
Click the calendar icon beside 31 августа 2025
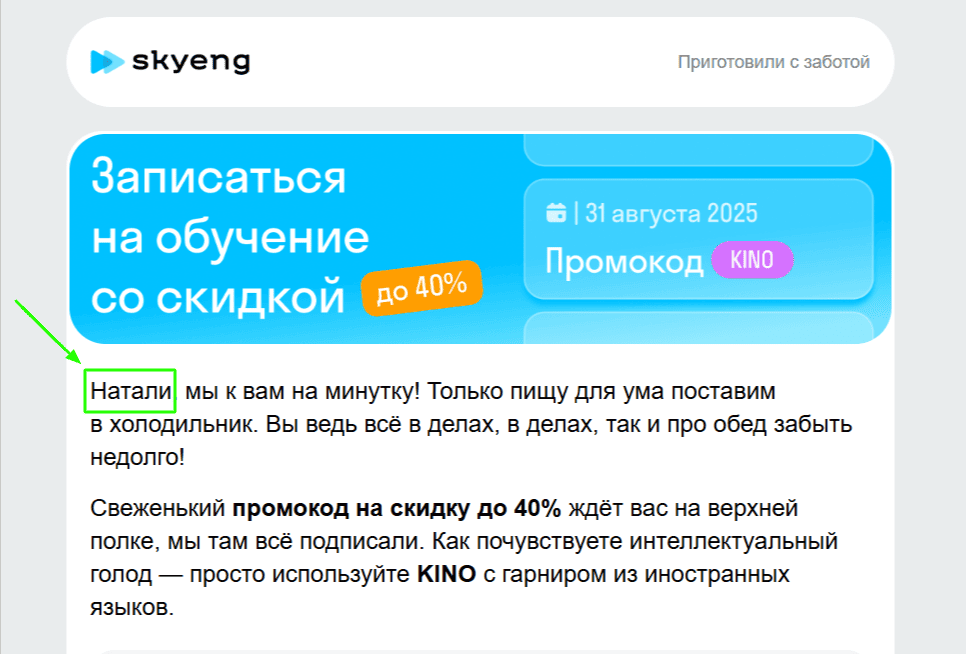coord(556,213)
